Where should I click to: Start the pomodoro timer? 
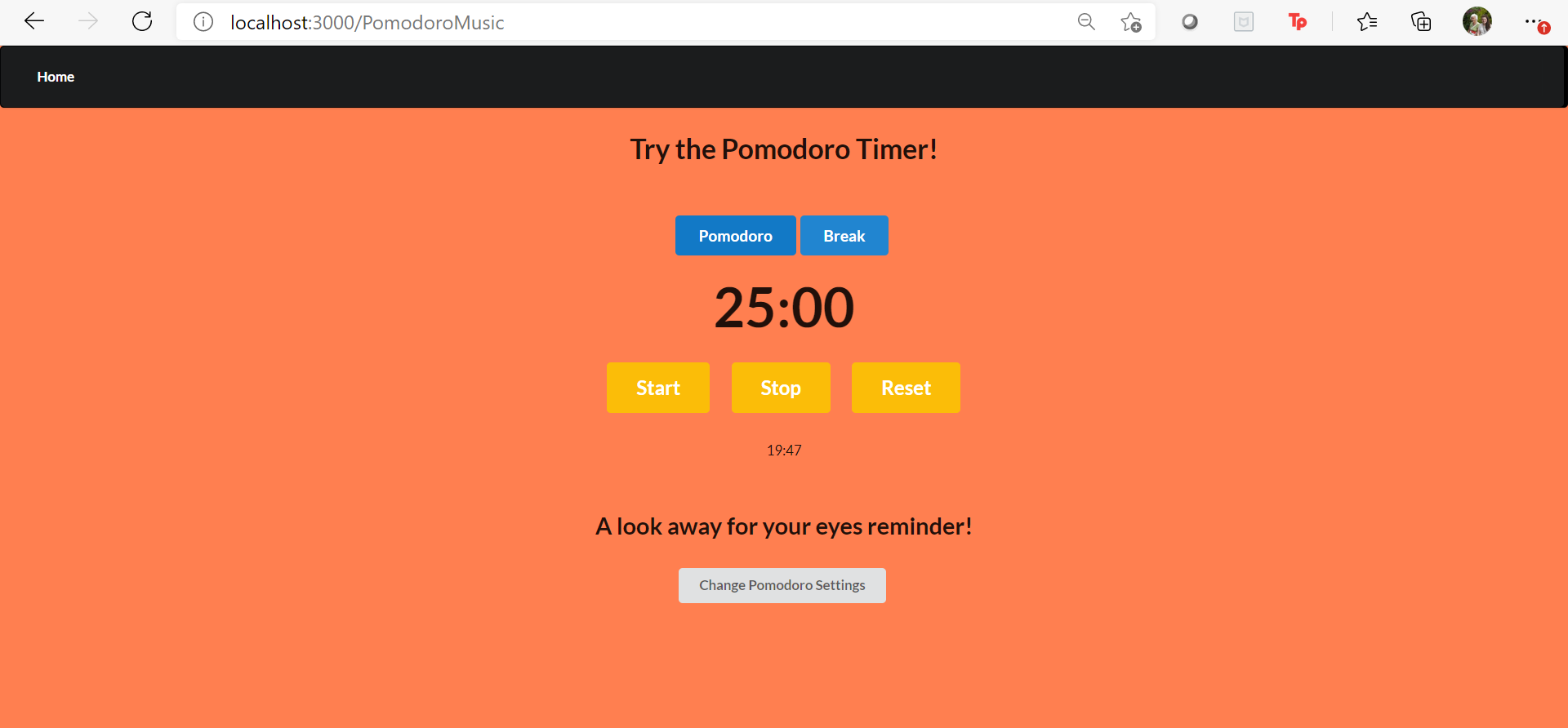(x=658, y=388)
